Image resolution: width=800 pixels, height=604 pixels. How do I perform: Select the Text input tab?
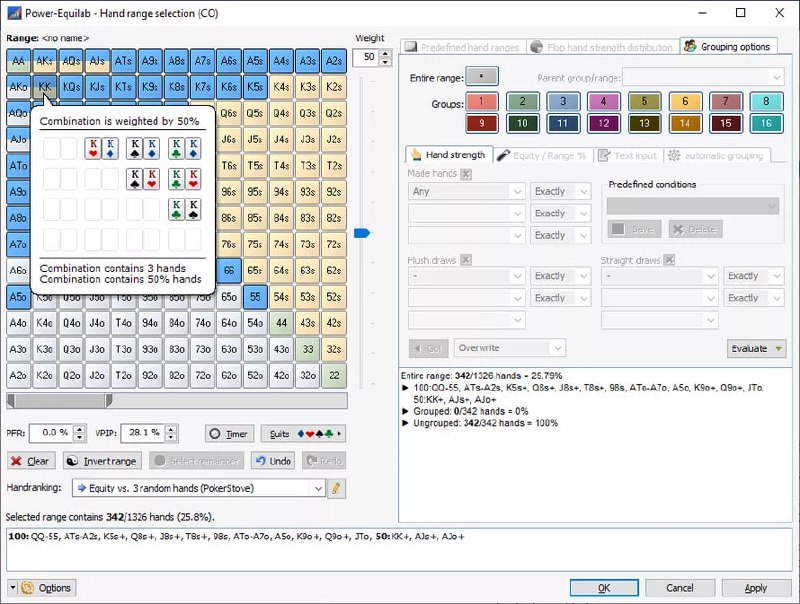629,156
